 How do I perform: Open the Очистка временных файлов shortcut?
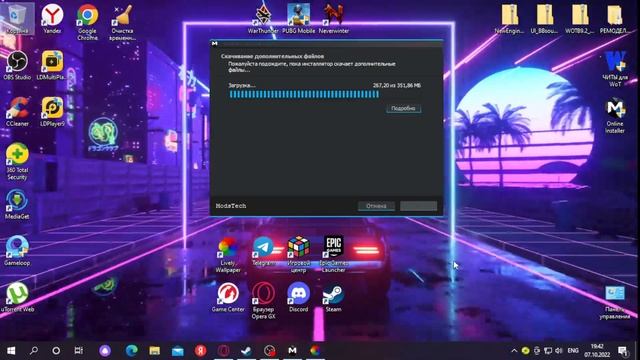122,22
